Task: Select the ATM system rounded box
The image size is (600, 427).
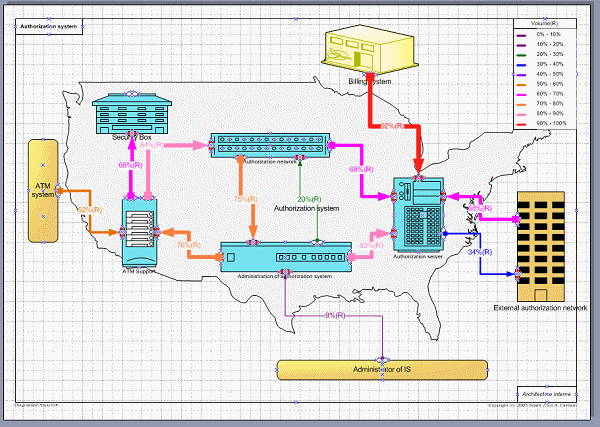Action: click(x=43, y=191)
